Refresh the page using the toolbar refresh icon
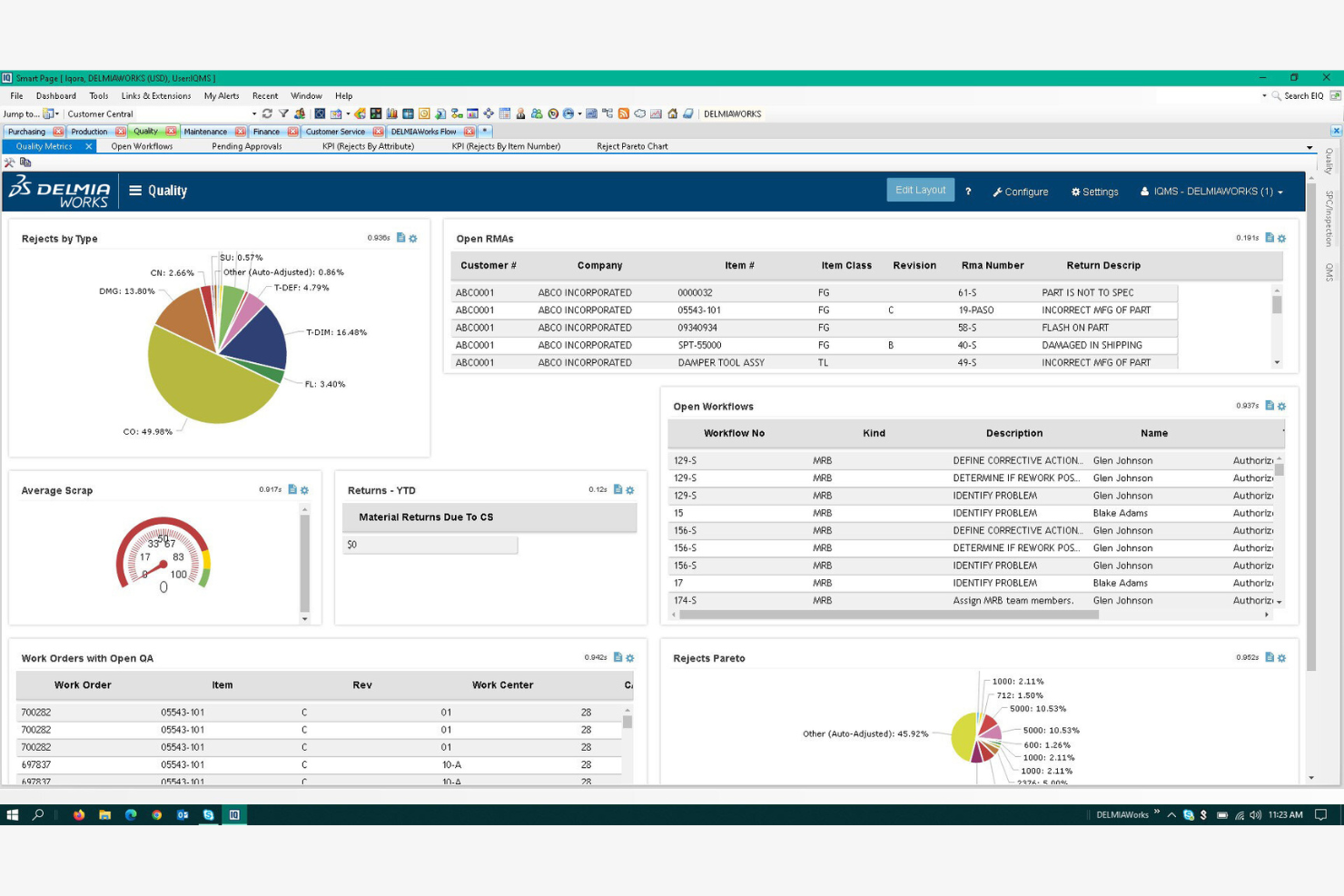The width and height of the screenshot is (1344, 896). click(268, 113)
